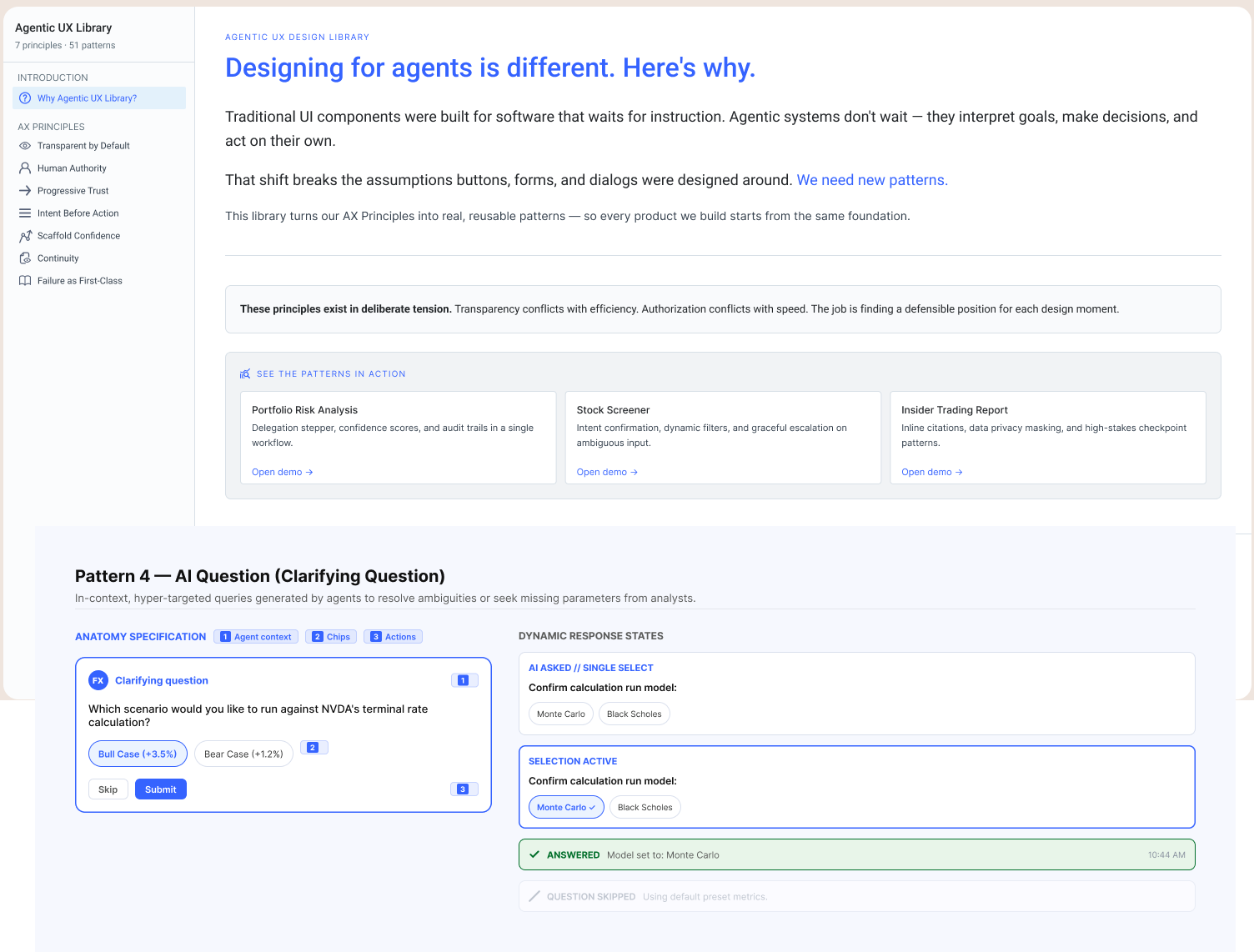Click the Intent Before Action label
The width and height of the screenshot is (1254, 952).
pyautogui.click(x=78, y=213)
